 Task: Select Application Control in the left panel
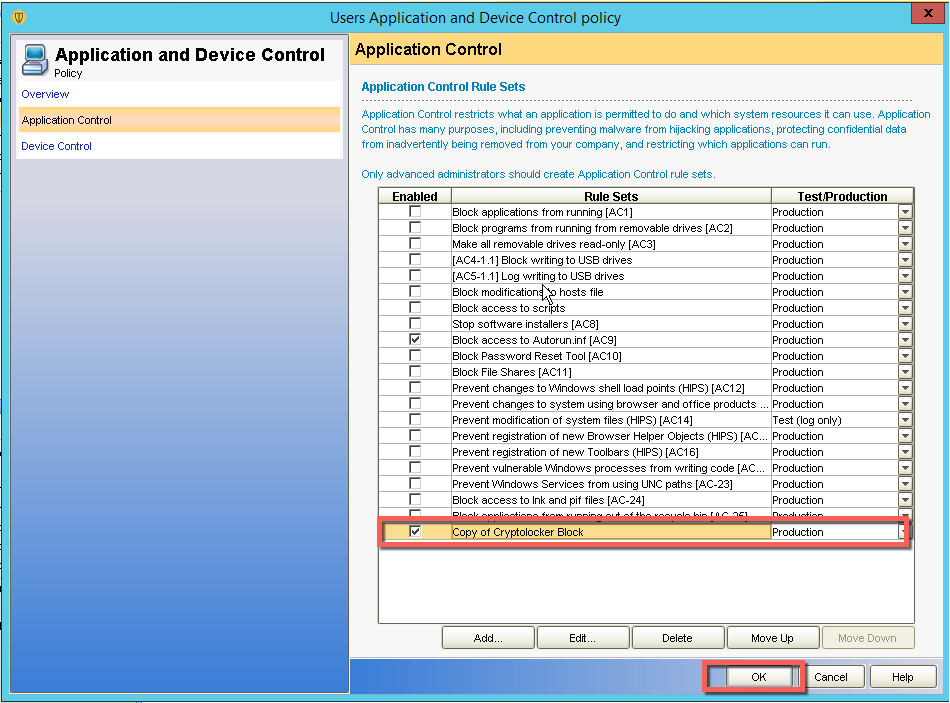[67, 120]
